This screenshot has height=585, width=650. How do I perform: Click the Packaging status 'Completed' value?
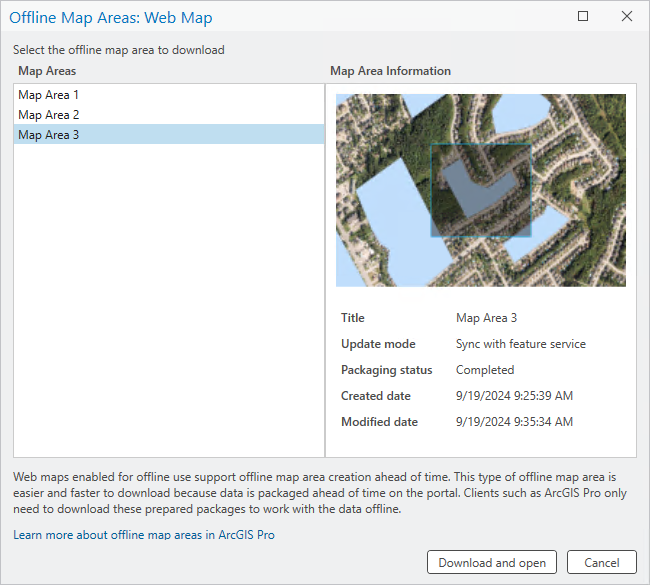[x=485, y=370]
